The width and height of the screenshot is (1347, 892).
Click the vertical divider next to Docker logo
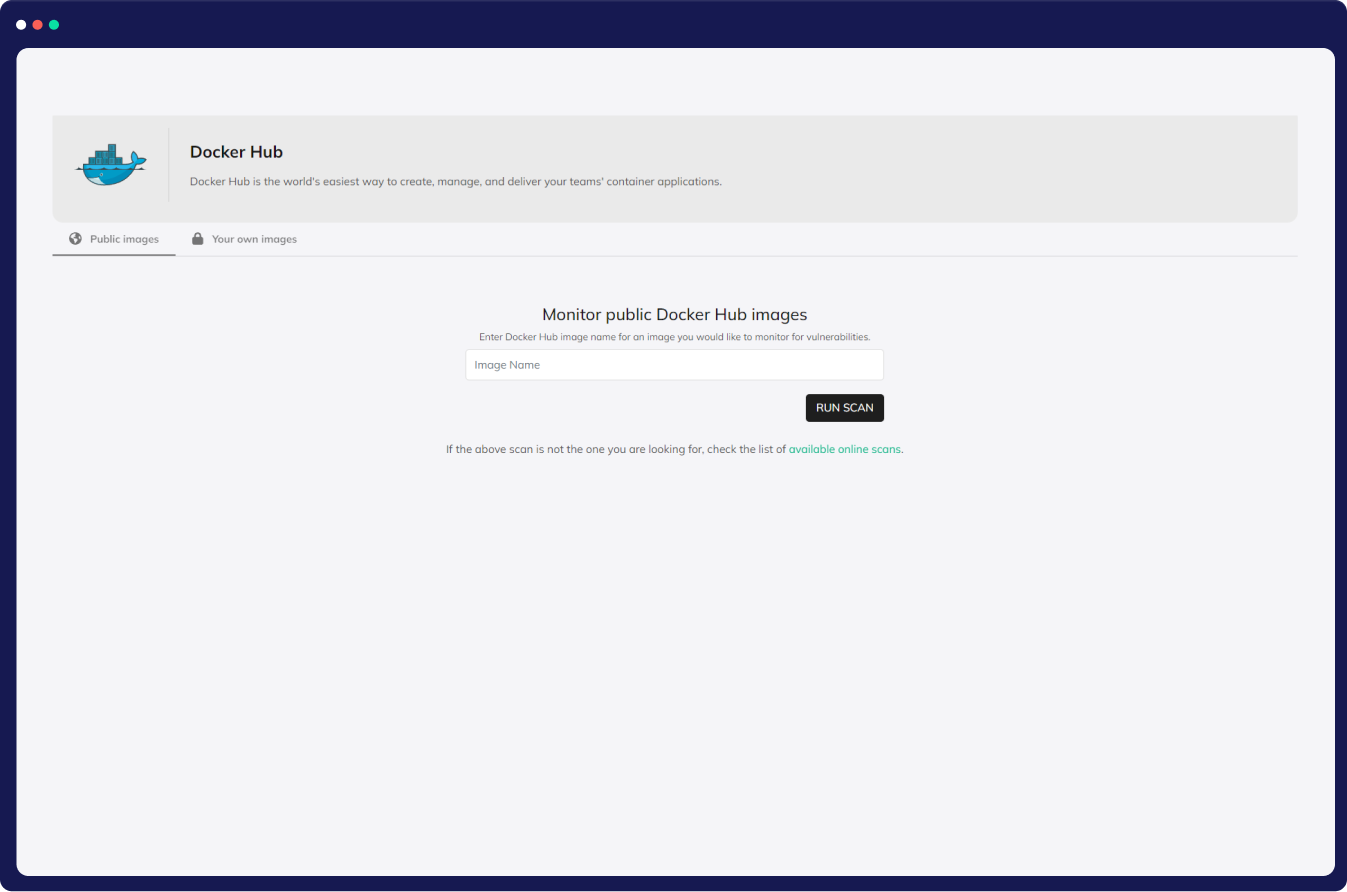169,165
